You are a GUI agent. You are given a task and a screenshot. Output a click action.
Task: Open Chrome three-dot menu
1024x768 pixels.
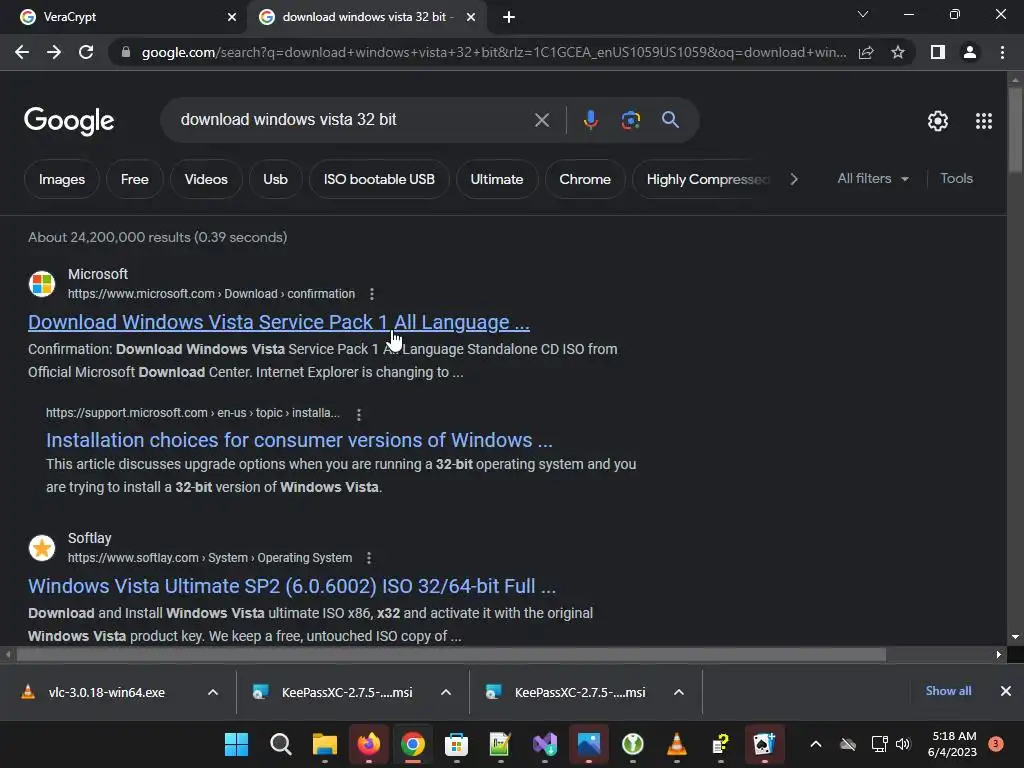tap(1002, 52)
